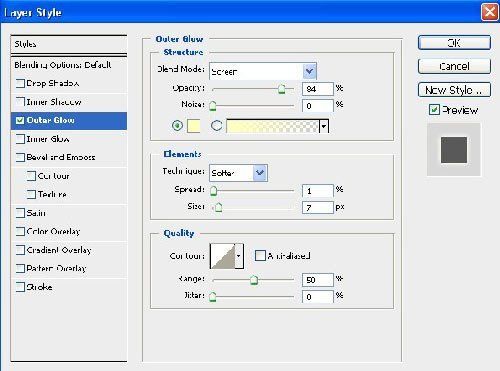Click the New Style button
The image size is (500, 371).
tap(454, 90)
